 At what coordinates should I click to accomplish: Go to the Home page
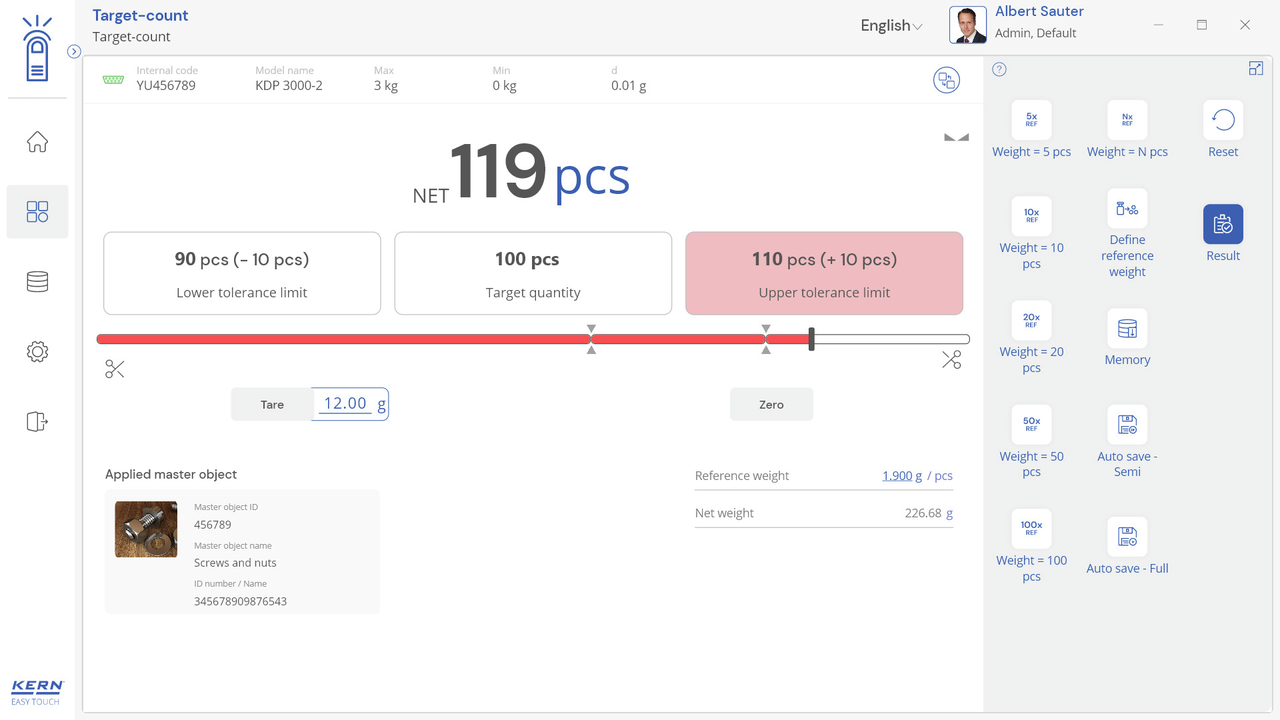click(x=37, y=142)
